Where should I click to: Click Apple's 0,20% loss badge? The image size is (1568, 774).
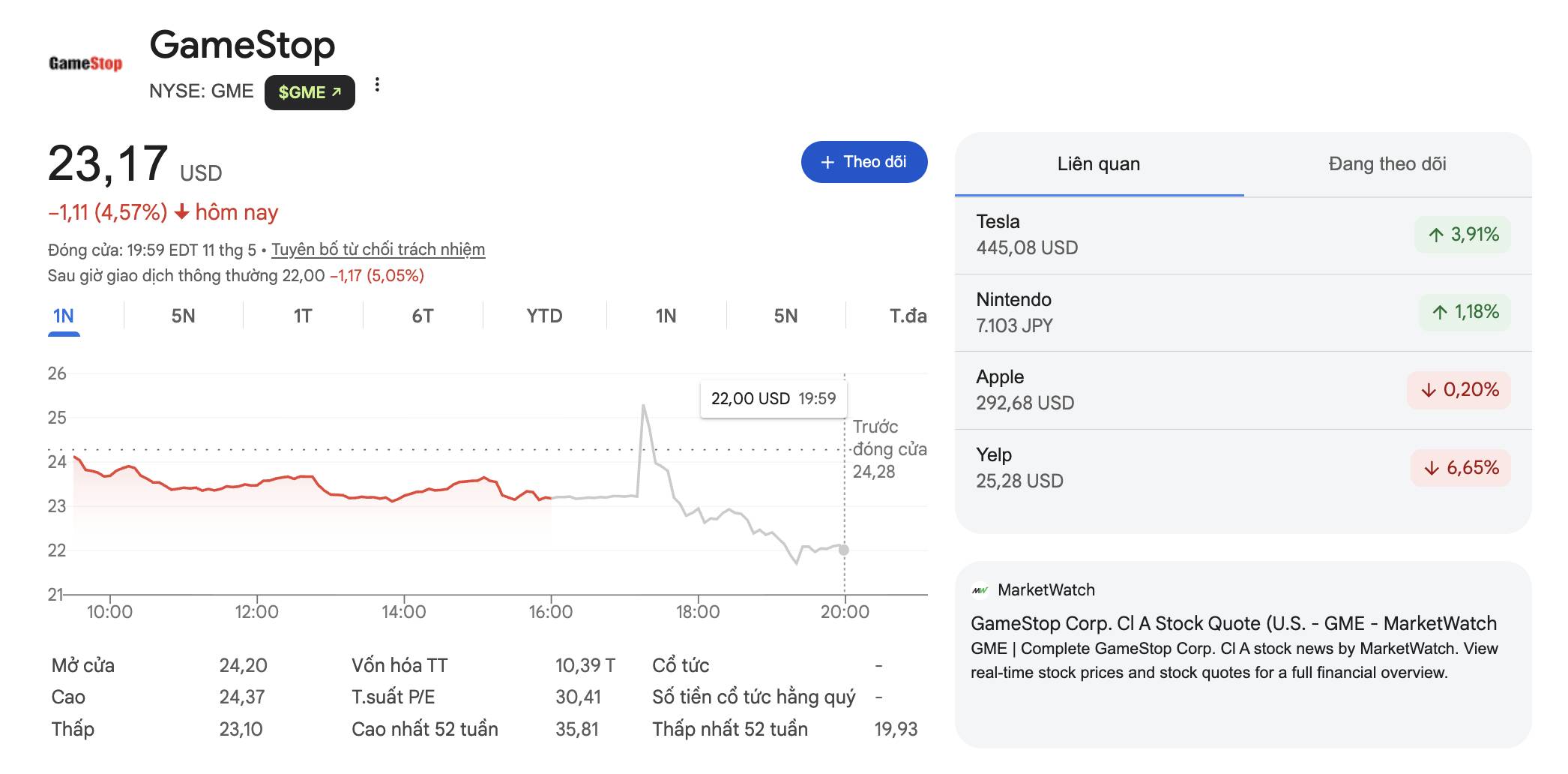[1459, 390]
